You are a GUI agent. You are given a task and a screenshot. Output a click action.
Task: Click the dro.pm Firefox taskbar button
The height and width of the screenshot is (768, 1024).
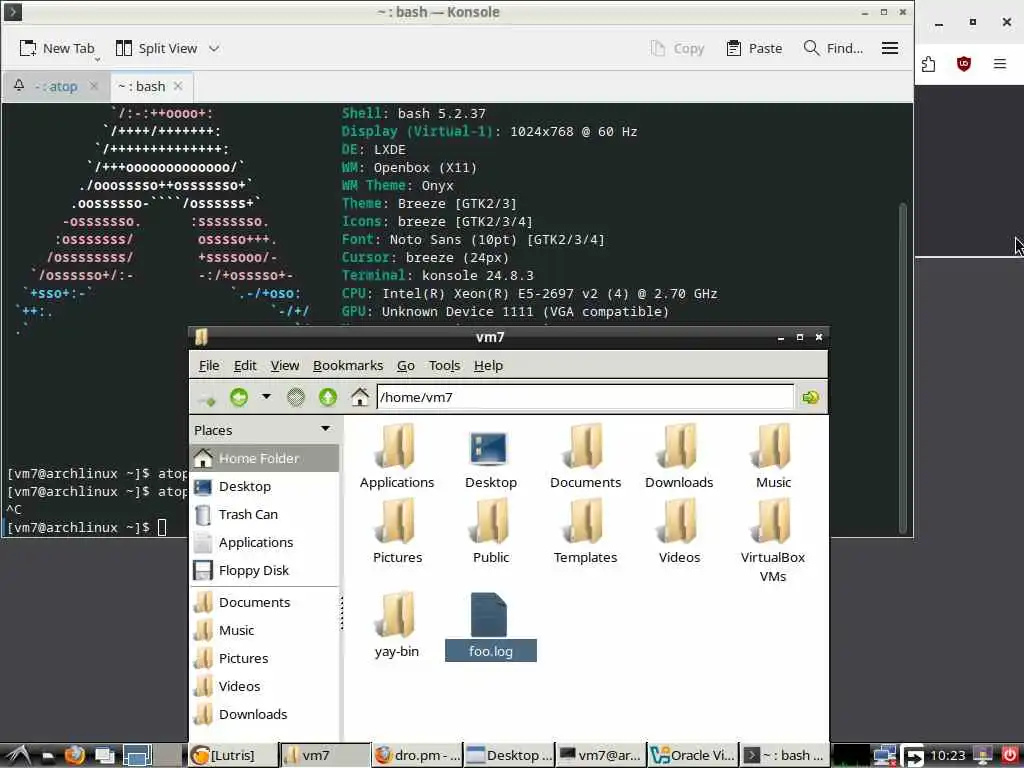(x=418, y=756)
